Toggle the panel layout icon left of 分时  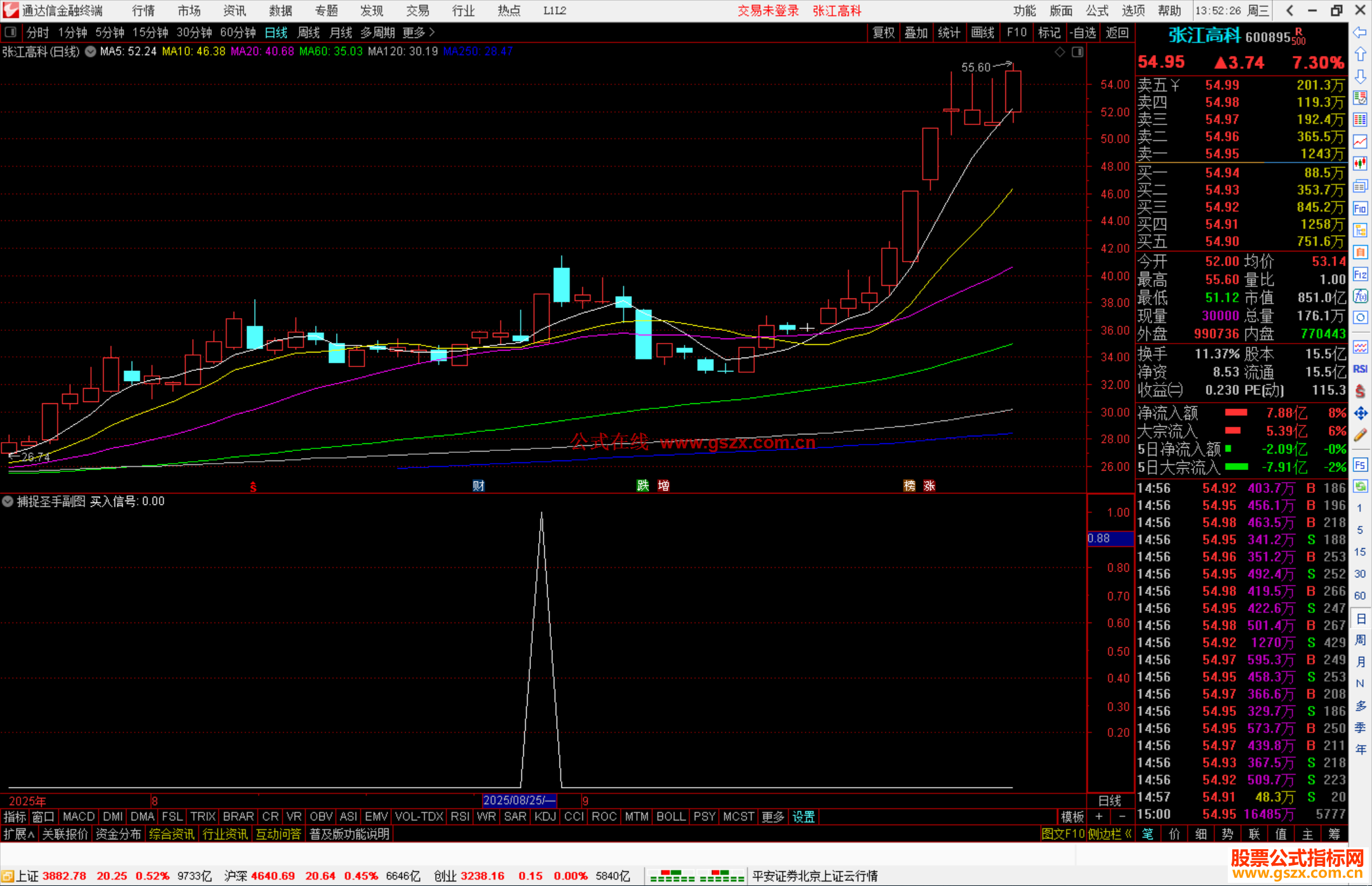pyautogui.click(x=11, y=32)
